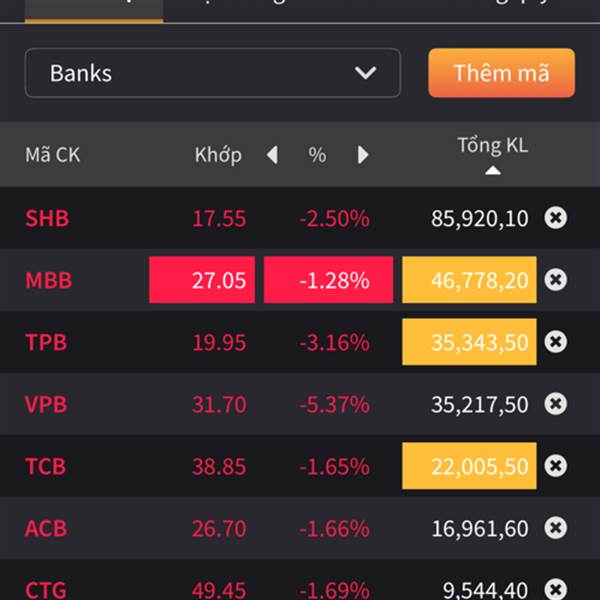Open the MBB stock symbol
The height and width of the screenshot is (600, 600).
49,280
